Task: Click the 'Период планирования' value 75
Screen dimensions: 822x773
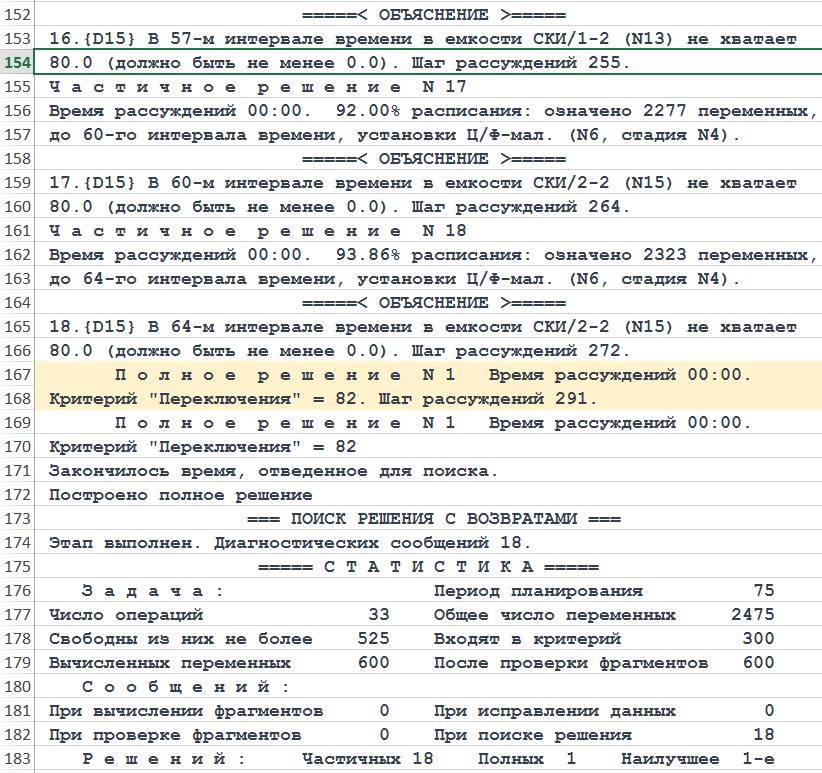Action: click(x=763, y=591)
